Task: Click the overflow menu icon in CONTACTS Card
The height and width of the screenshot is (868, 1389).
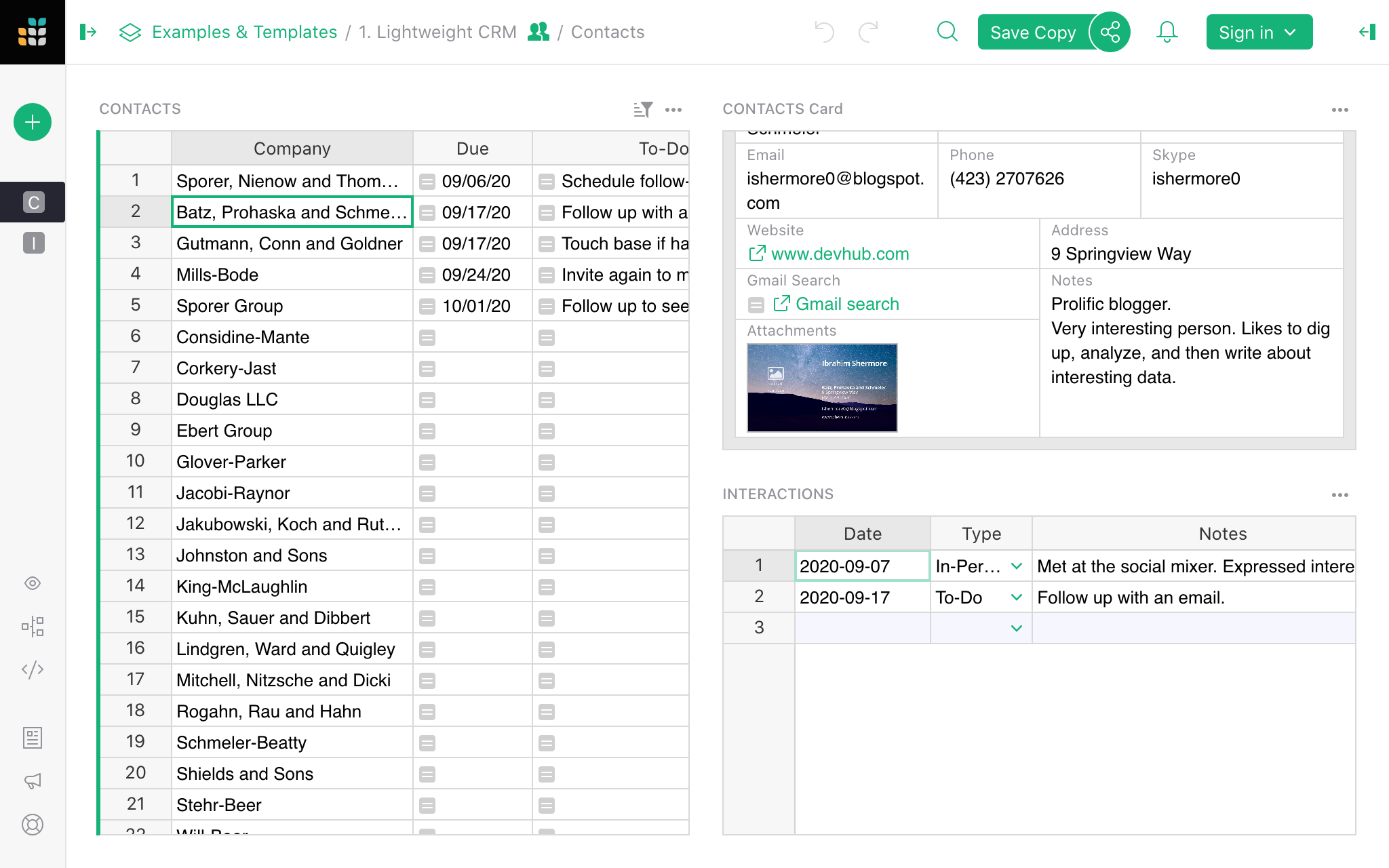Action: click(x=1340, y=108)
